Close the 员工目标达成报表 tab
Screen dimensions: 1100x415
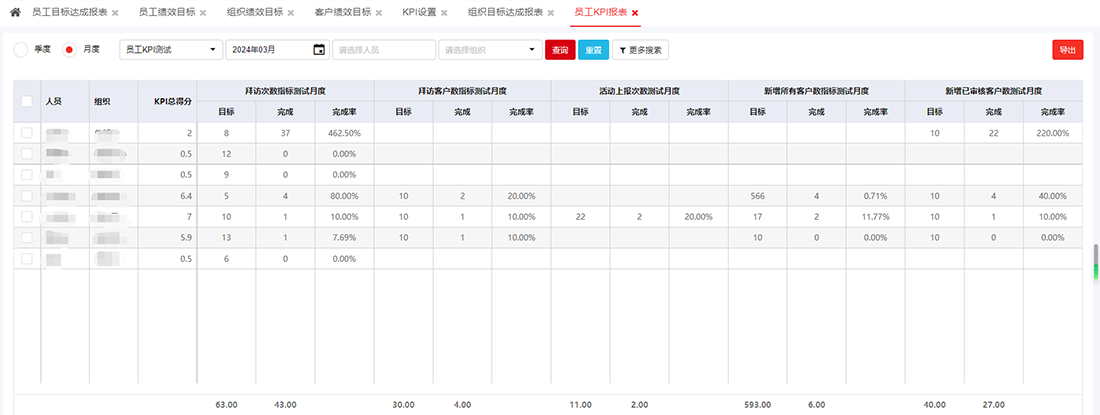tap(115, 13)
